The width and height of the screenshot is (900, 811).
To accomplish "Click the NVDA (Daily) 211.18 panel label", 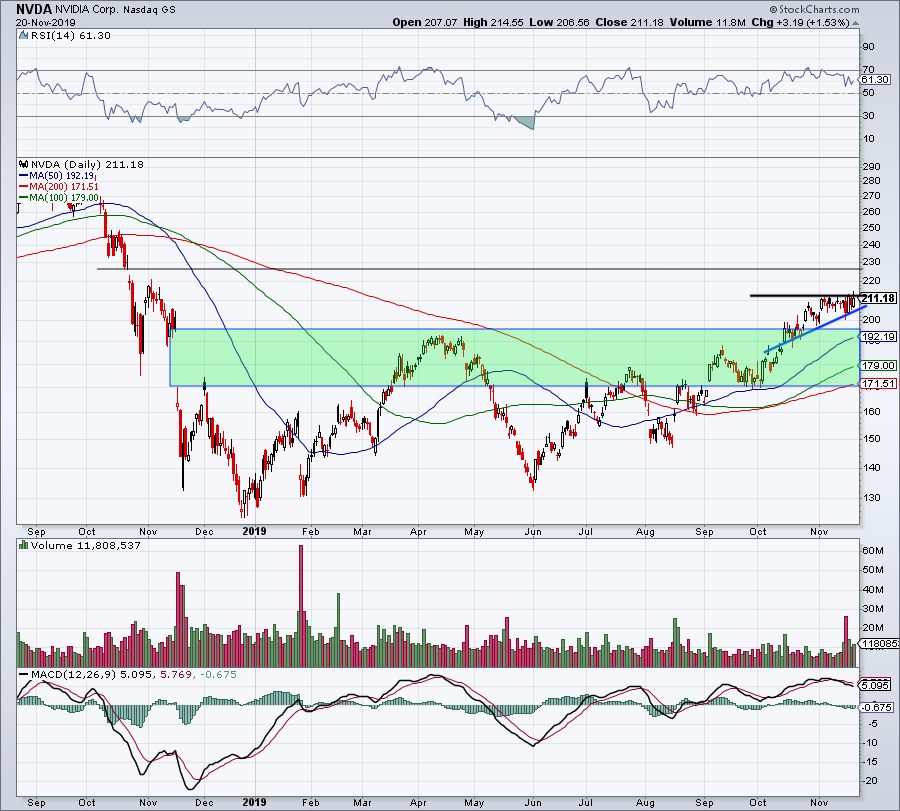I will (x=87, y=164).
